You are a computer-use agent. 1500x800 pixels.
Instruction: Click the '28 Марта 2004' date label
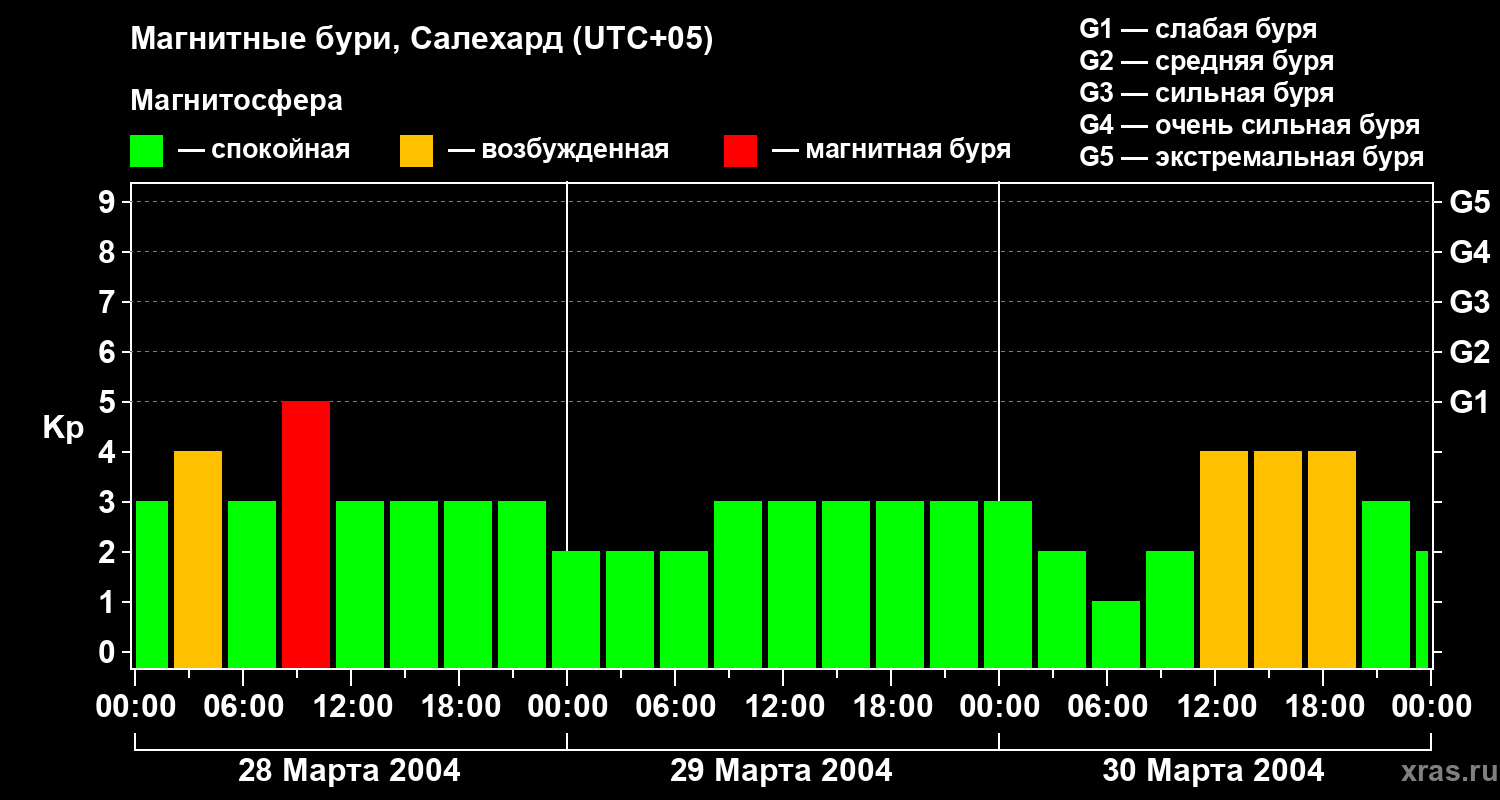point(349,771)
